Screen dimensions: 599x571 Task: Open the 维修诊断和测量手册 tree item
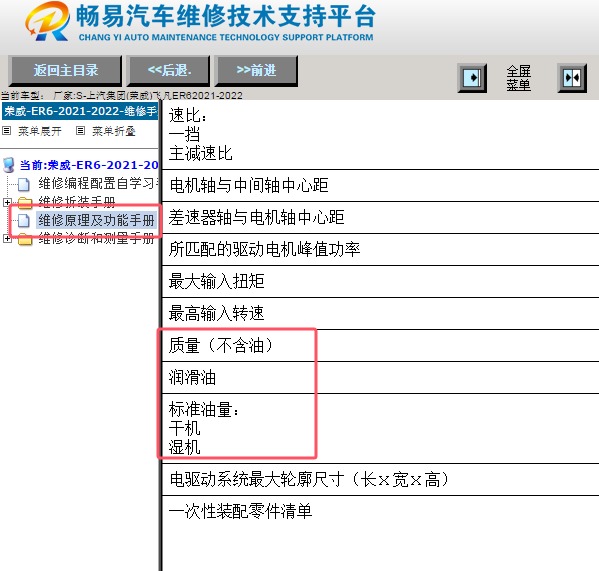coord(96,238)
